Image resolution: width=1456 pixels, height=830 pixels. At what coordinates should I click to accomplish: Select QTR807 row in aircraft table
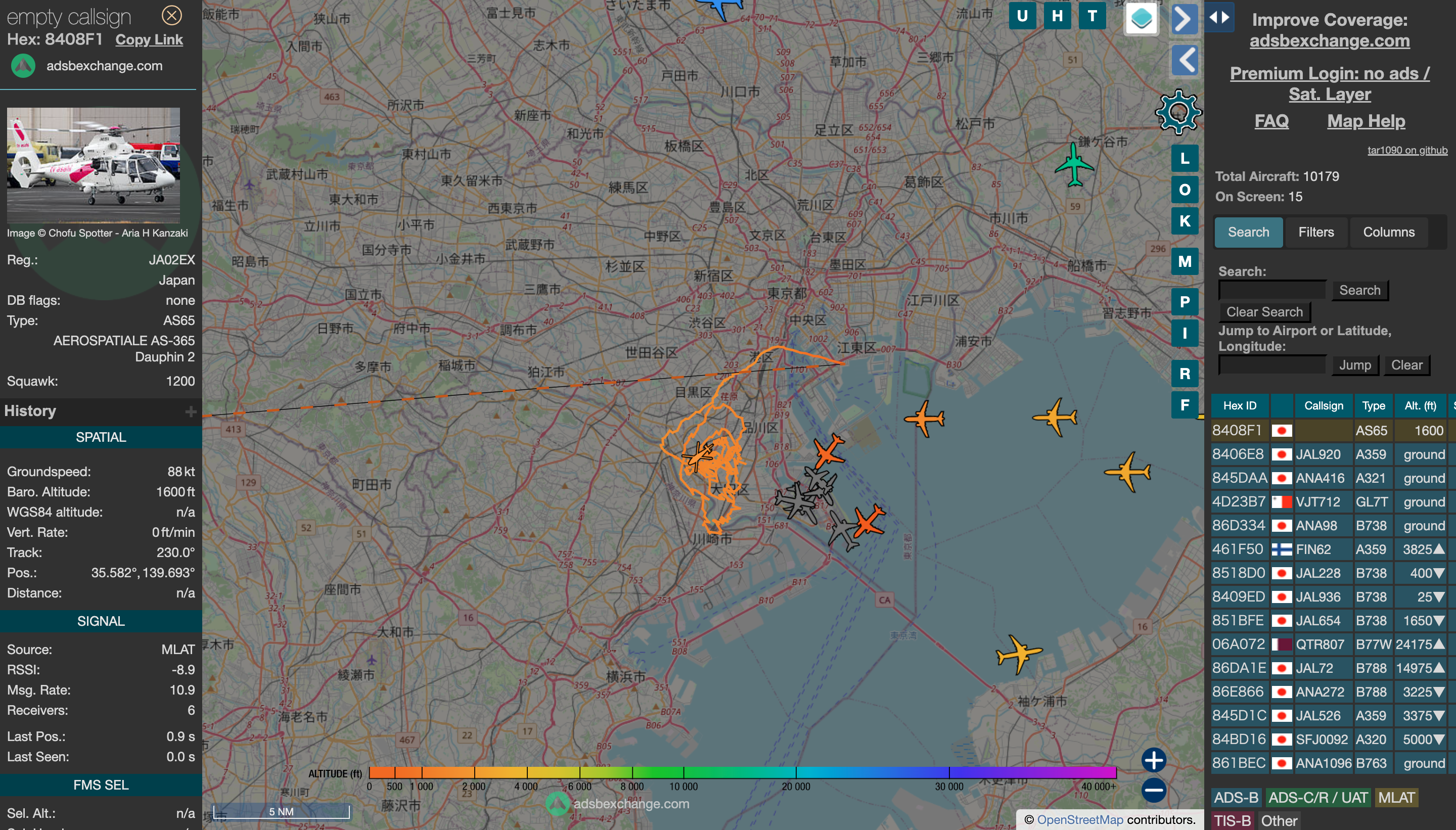(1333, 644)
